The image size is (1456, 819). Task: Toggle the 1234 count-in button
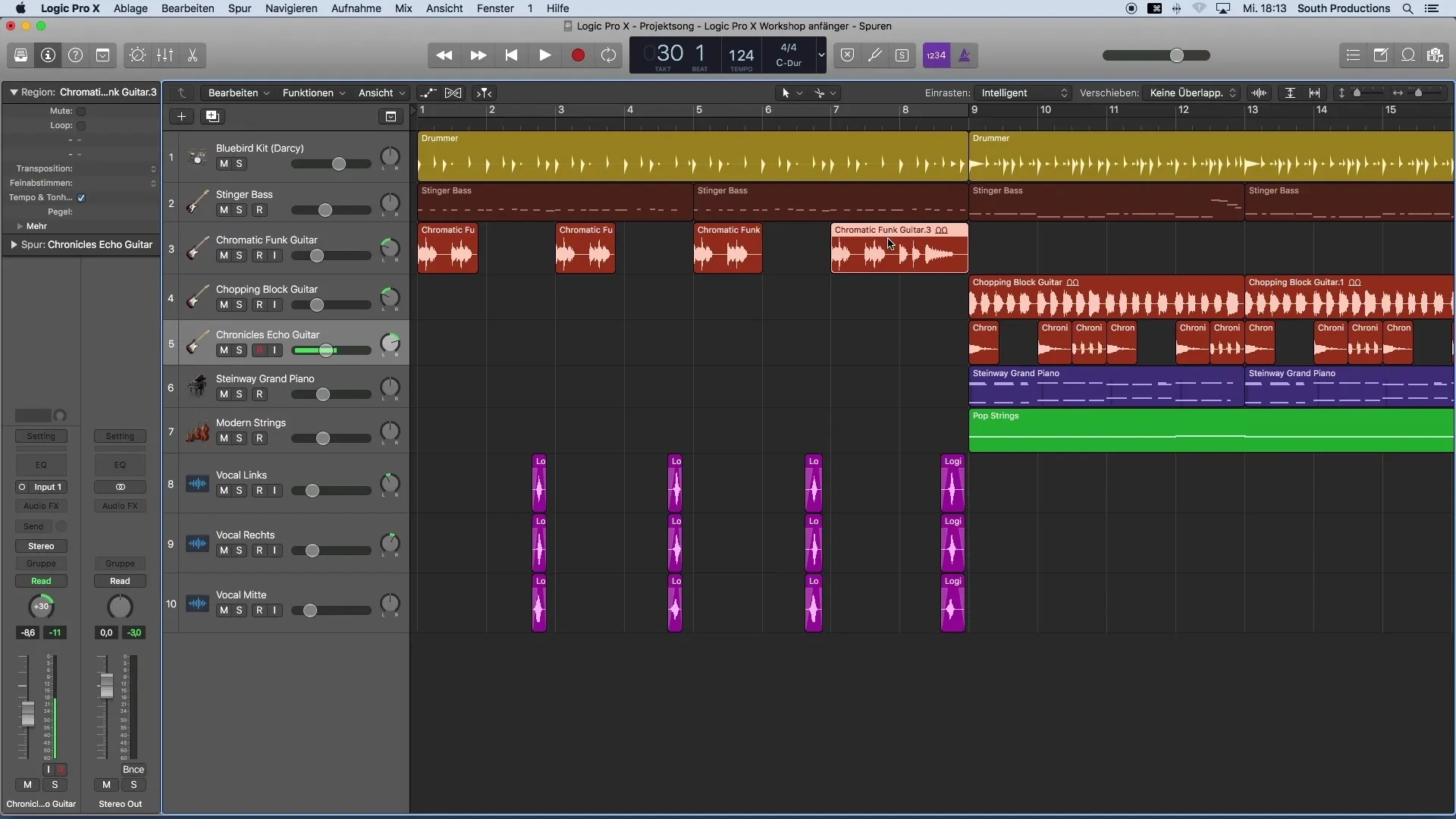[937, 55]
